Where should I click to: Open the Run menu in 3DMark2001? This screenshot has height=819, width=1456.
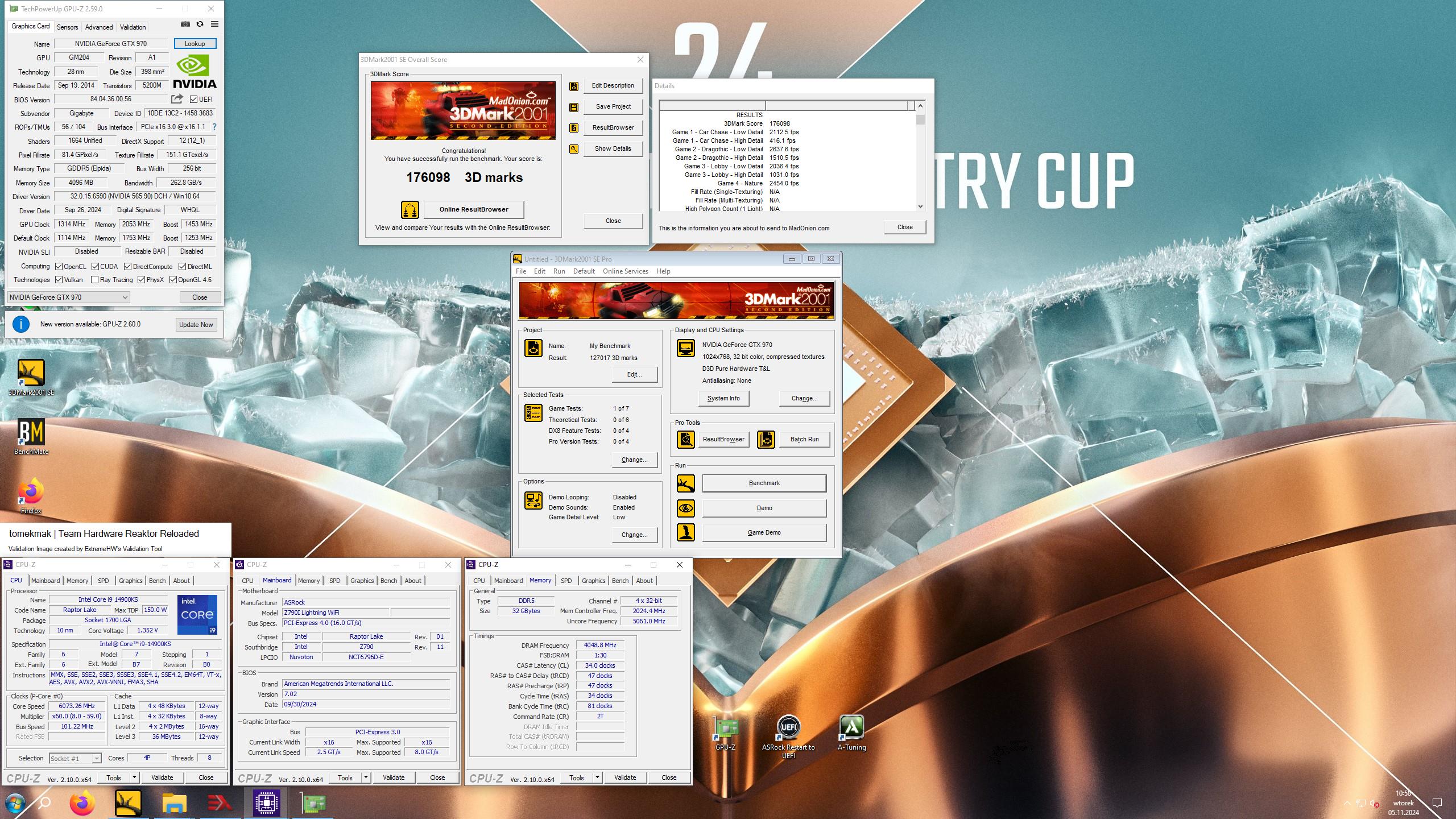(x=559, y=271)
